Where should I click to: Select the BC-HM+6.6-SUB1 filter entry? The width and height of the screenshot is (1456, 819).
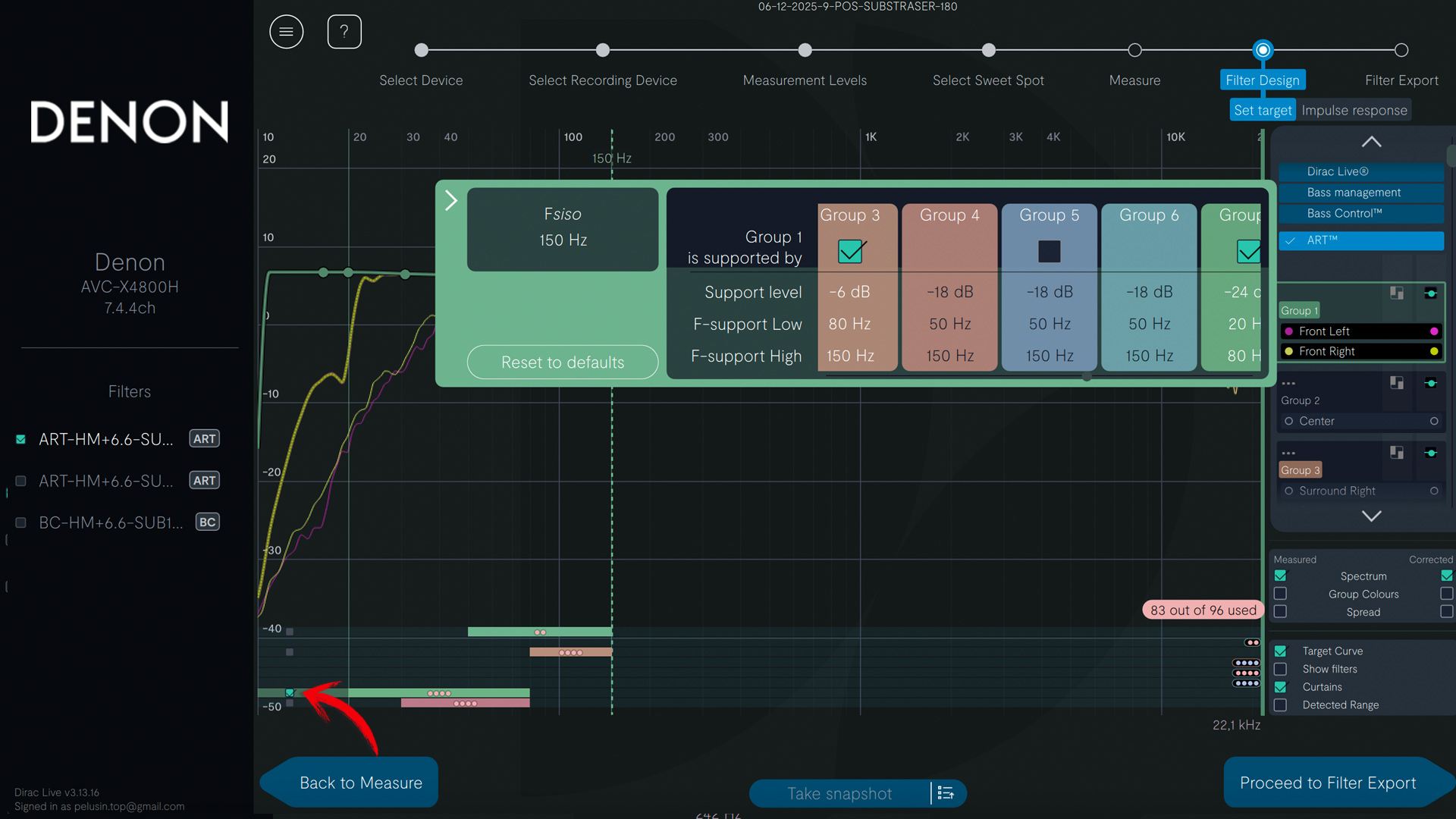[x=111, y=522]
